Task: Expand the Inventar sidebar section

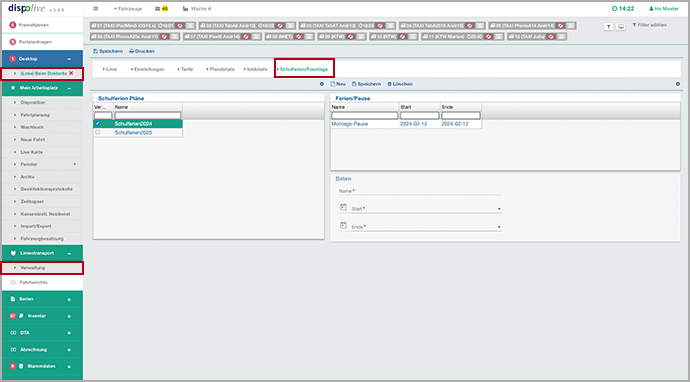Action: click(69, 316)
